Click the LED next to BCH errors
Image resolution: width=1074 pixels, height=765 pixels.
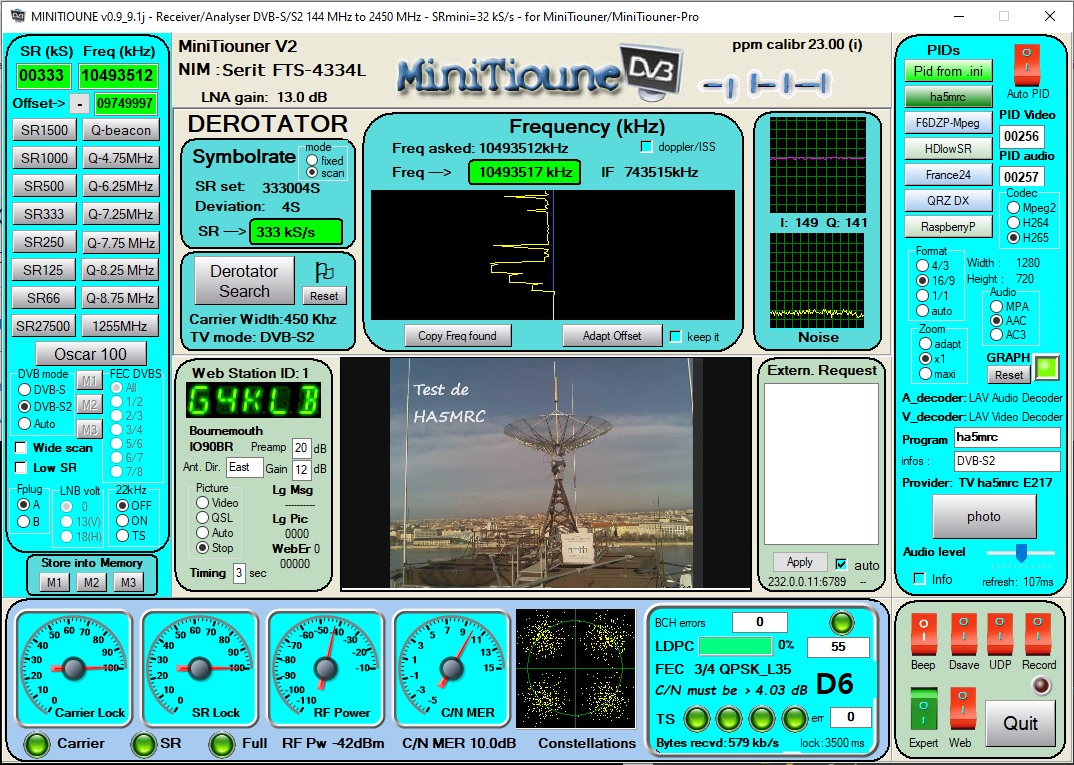842,623
